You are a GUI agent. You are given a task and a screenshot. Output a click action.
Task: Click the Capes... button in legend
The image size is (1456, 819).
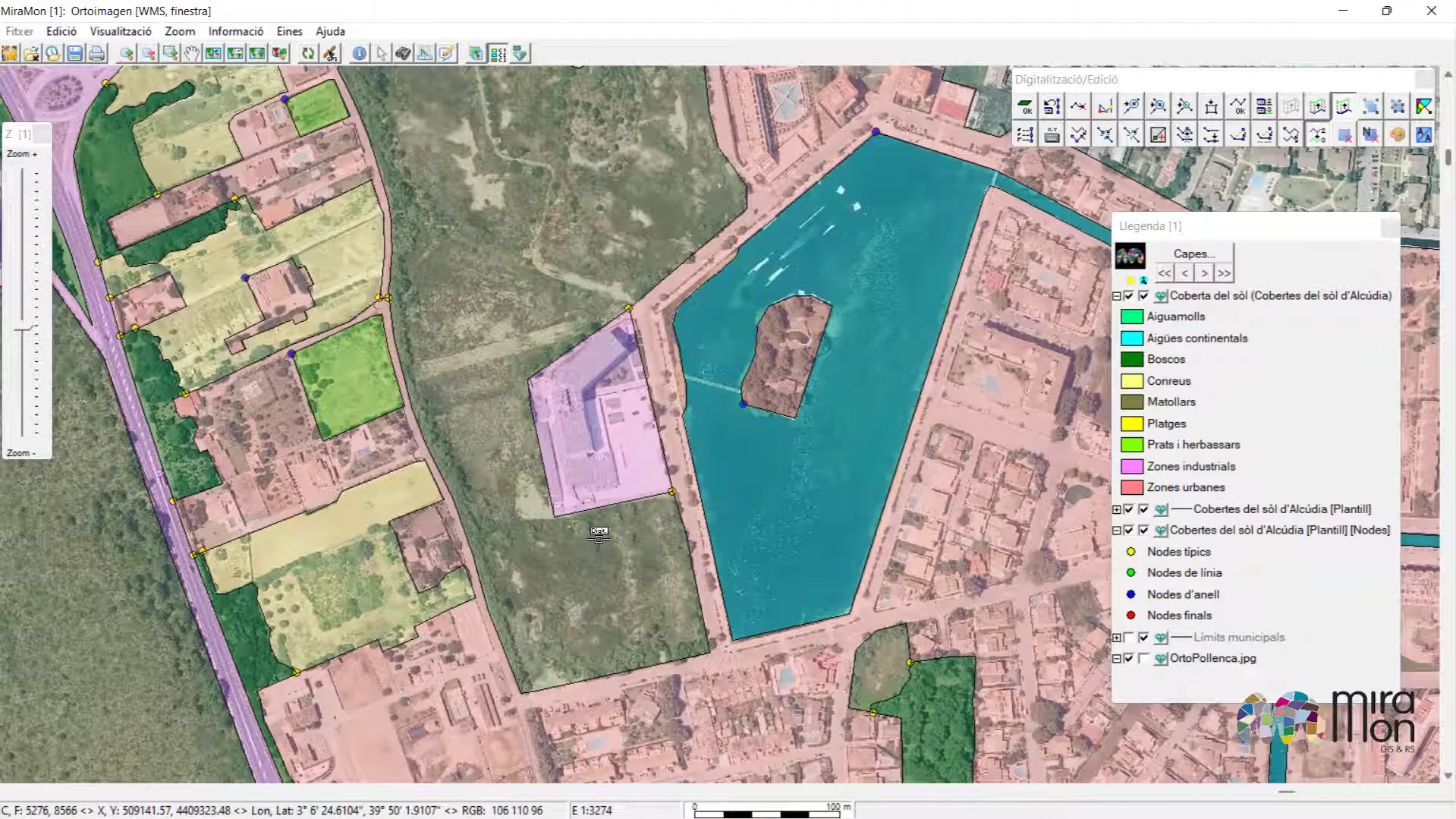point(1194,254)
